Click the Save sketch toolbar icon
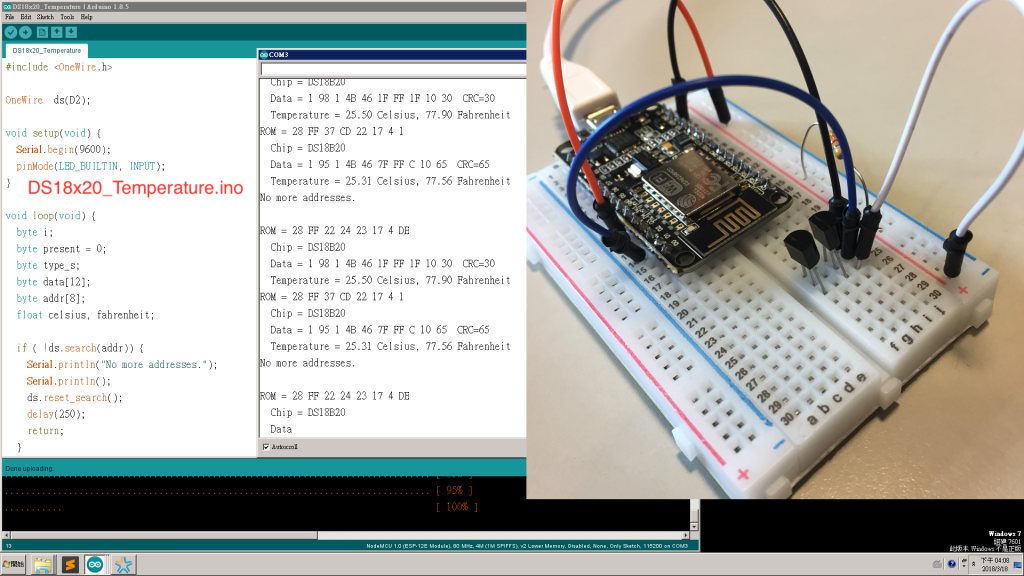 [x=71, y=32]
